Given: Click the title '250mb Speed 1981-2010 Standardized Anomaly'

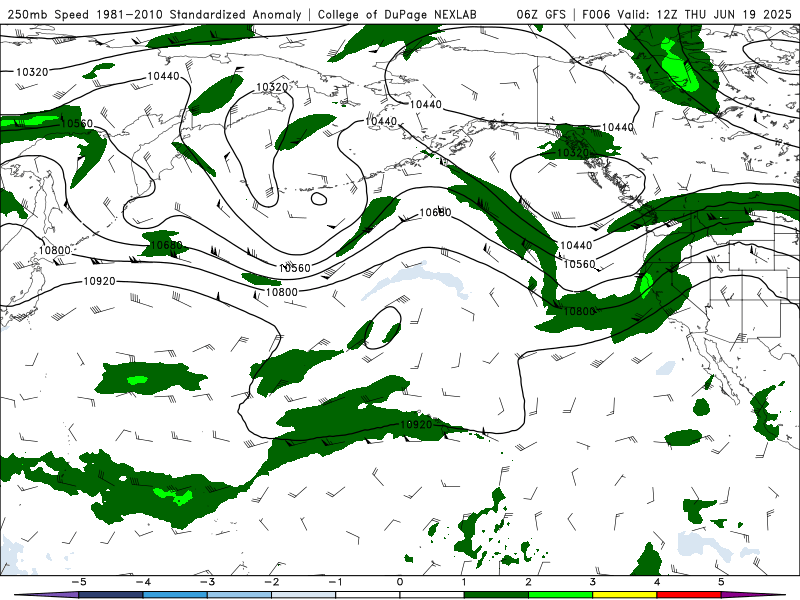Looking at the screenshot, I should point(154,14).
